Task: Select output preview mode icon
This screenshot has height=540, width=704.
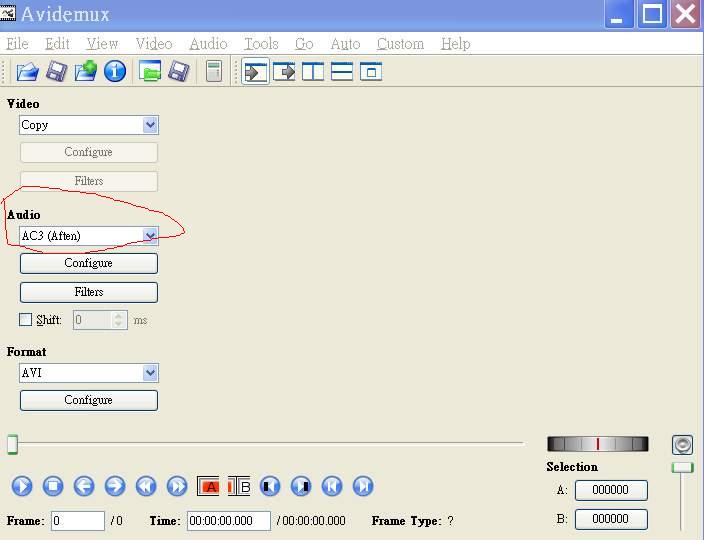Action: point(284,71)
